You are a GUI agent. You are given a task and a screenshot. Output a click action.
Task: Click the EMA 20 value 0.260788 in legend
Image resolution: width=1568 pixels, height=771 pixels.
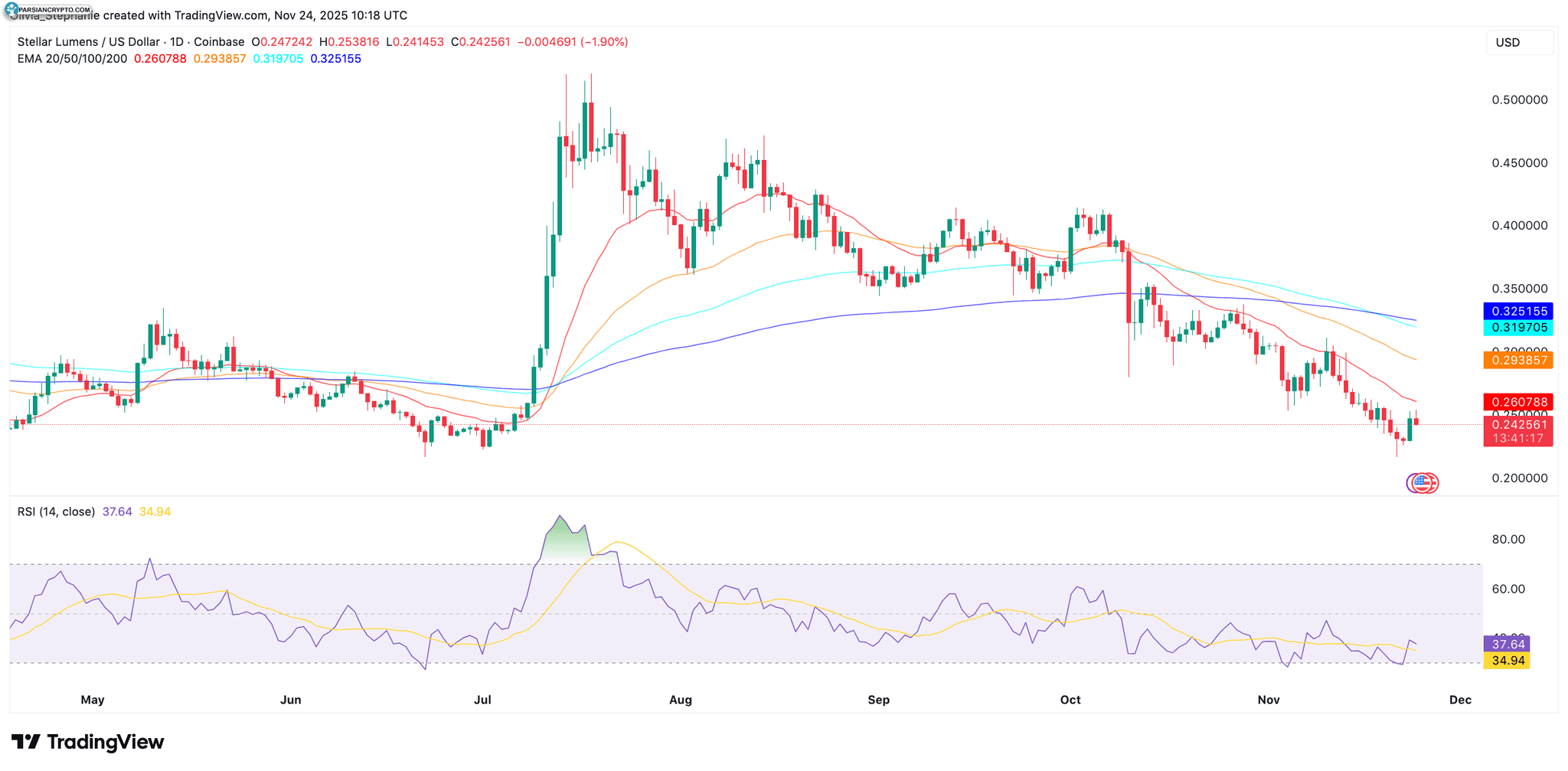[x=160, y=59]
